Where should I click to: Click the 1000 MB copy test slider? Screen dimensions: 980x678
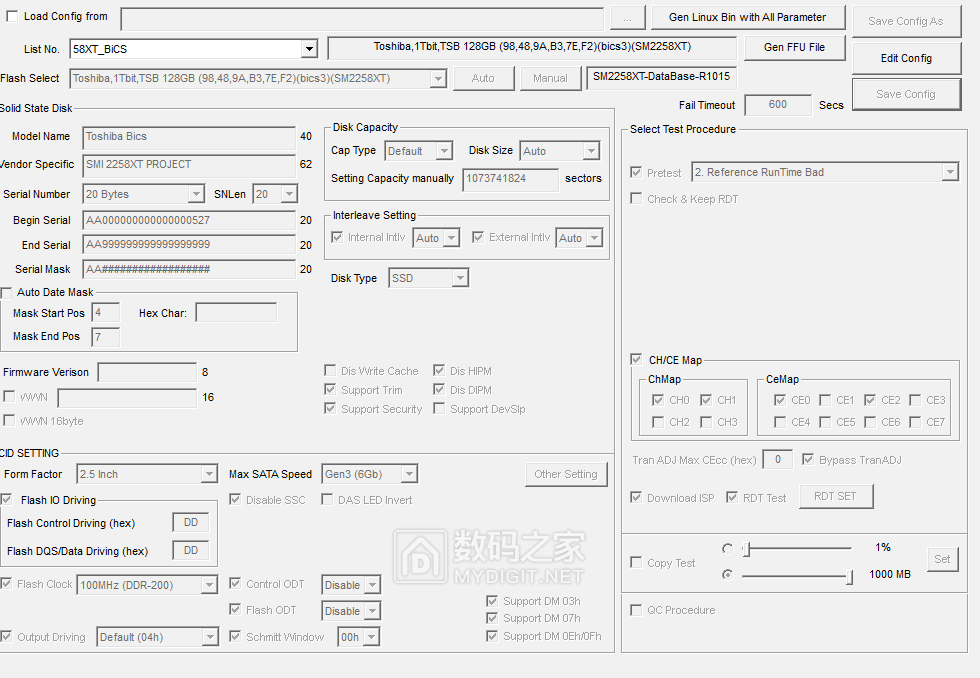point(797,576)
